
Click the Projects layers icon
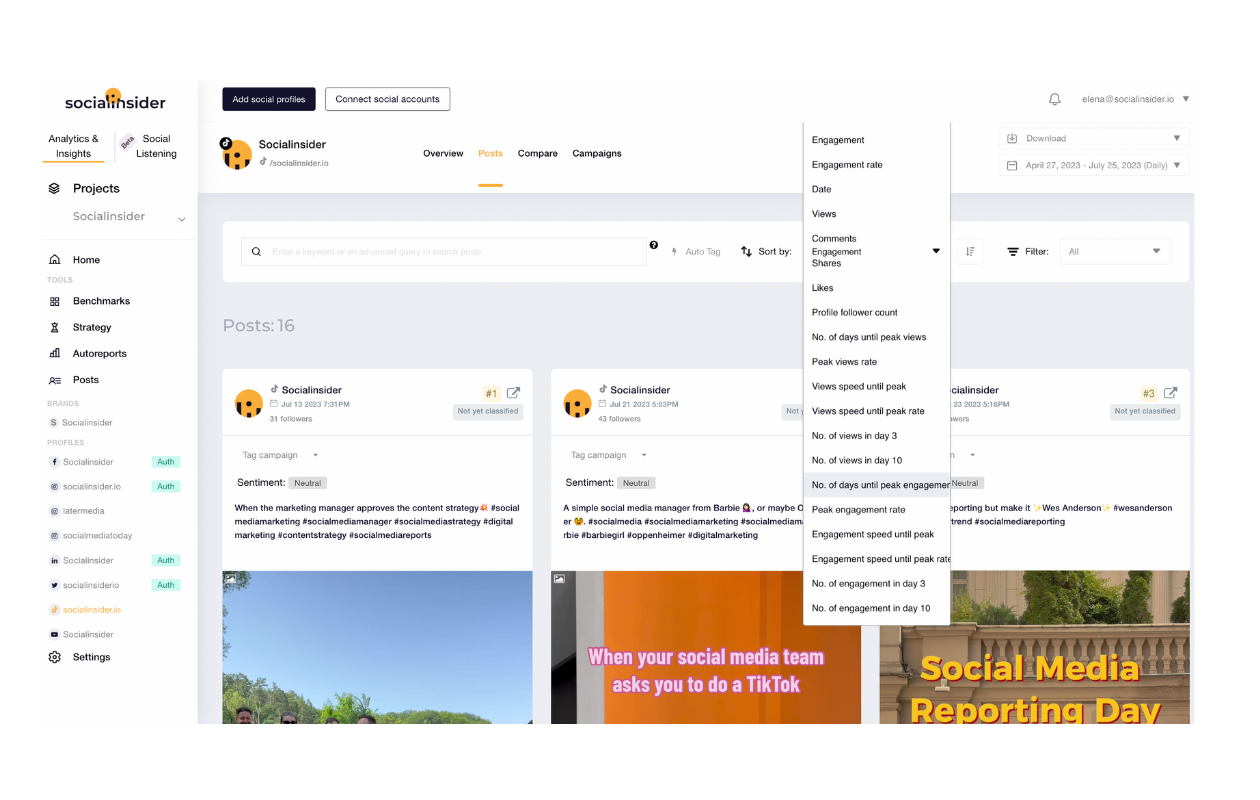pyautogui.click(x=55, y=188)
